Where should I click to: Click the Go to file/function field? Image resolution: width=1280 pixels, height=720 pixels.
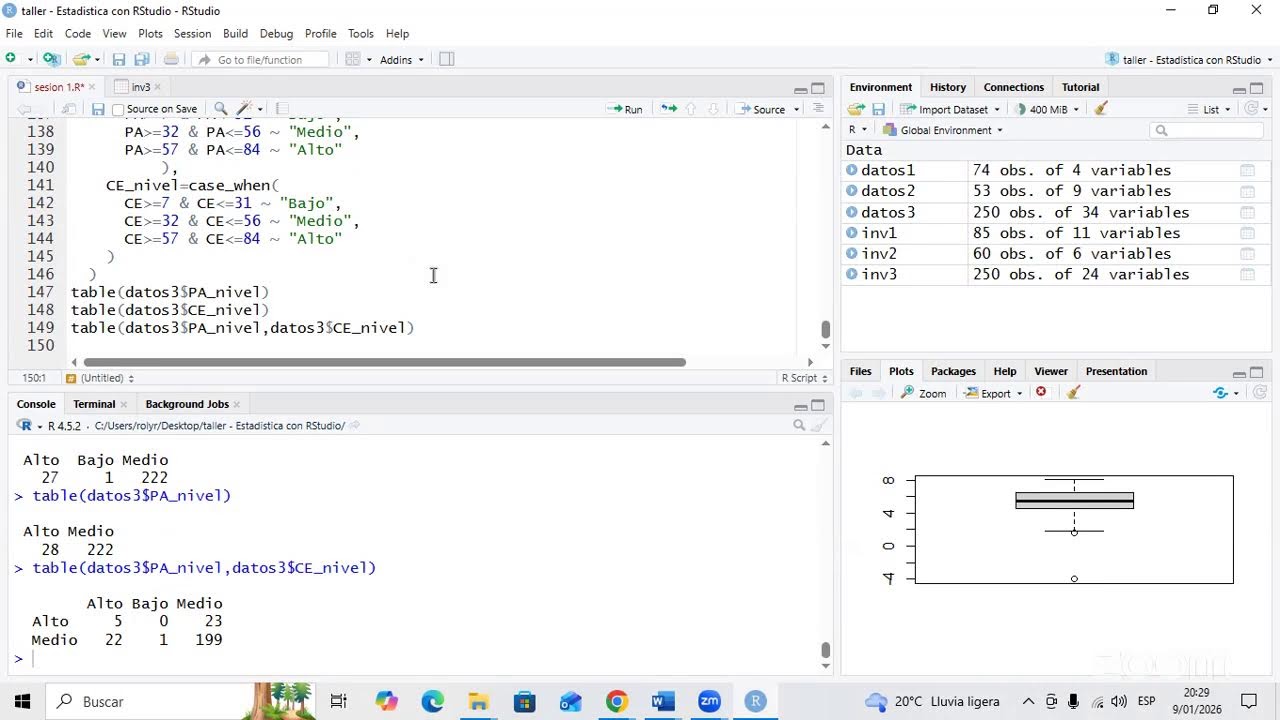[261, 59]
